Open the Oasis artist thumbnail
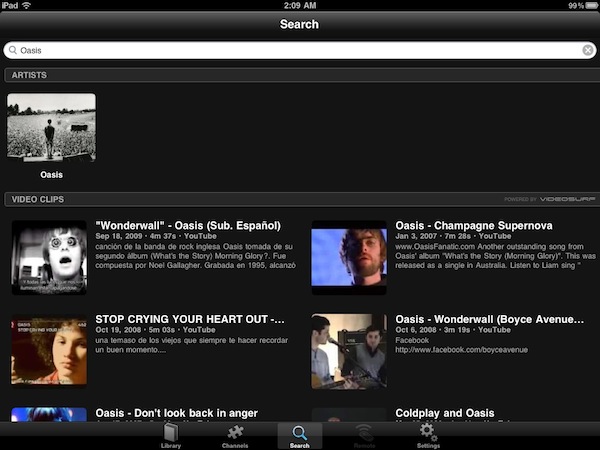This screenshot has height=450, width=600. point(51,127)
